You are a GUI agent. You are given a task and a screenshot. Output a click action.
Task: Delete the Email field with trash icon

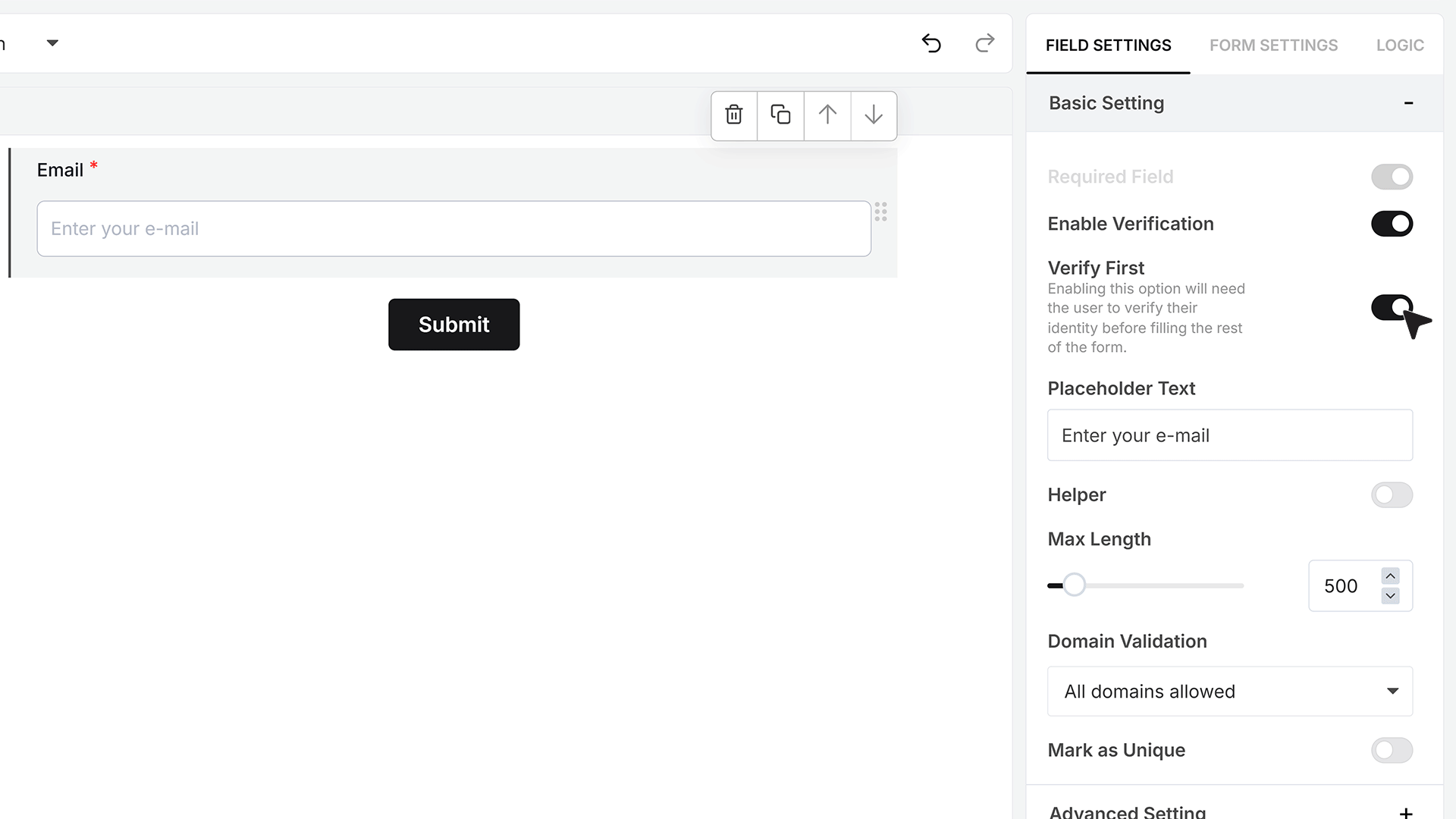coord(733,115)
